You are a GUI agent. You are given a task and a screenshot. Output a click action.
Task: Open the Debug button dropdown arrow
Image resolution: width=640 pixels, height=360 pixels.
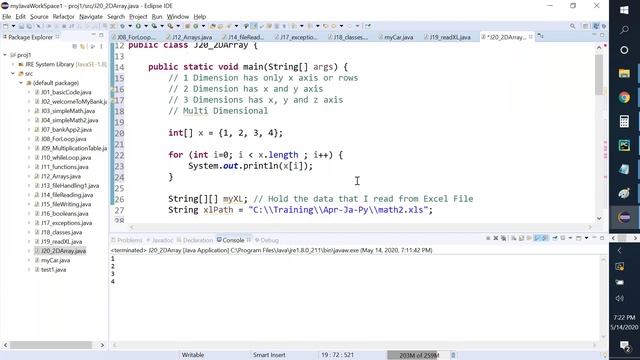coord(130,26)
